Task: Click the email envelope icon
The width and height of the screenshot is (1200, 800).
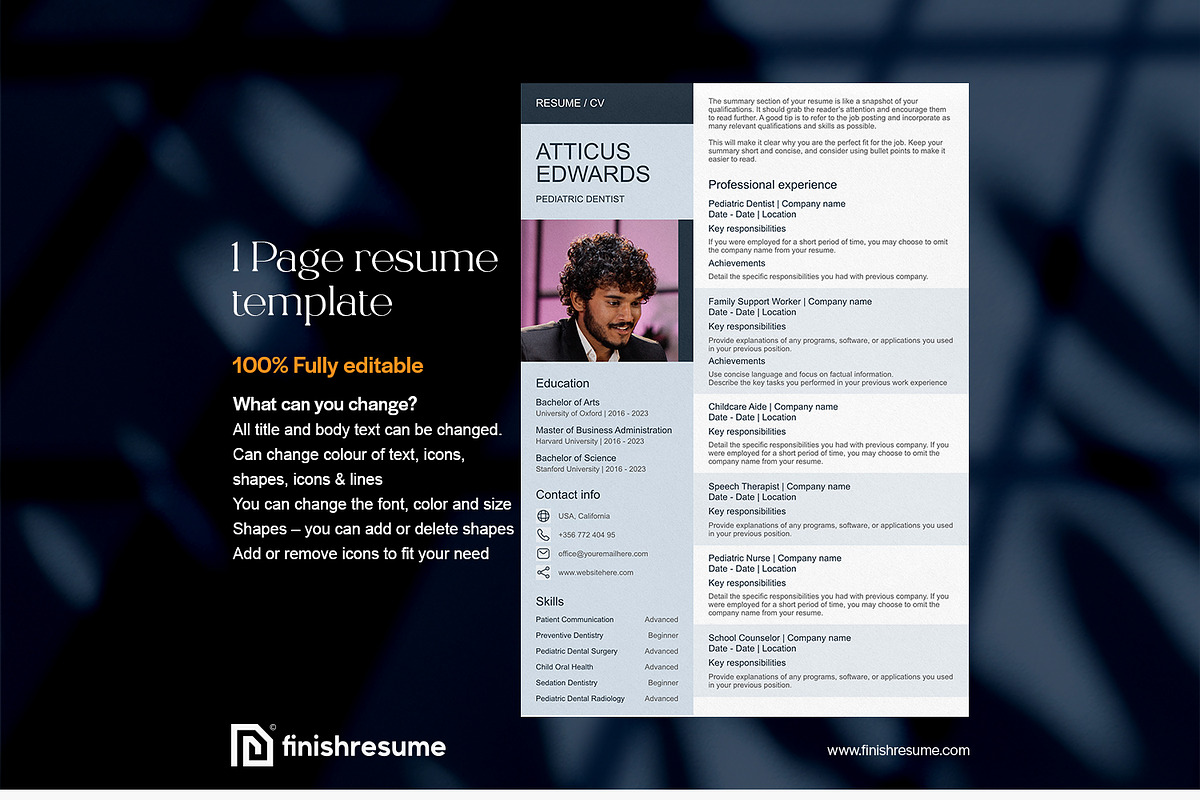Action: tap(543, 553)
